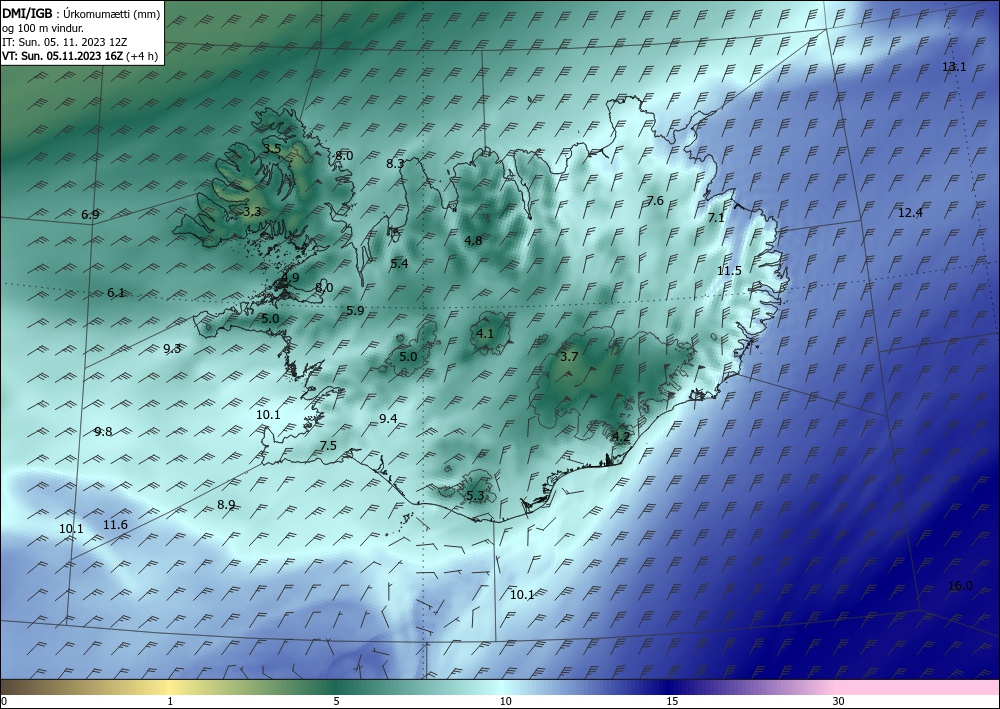Select the 4.8 value in north Iceland

[x=473, y=240]
